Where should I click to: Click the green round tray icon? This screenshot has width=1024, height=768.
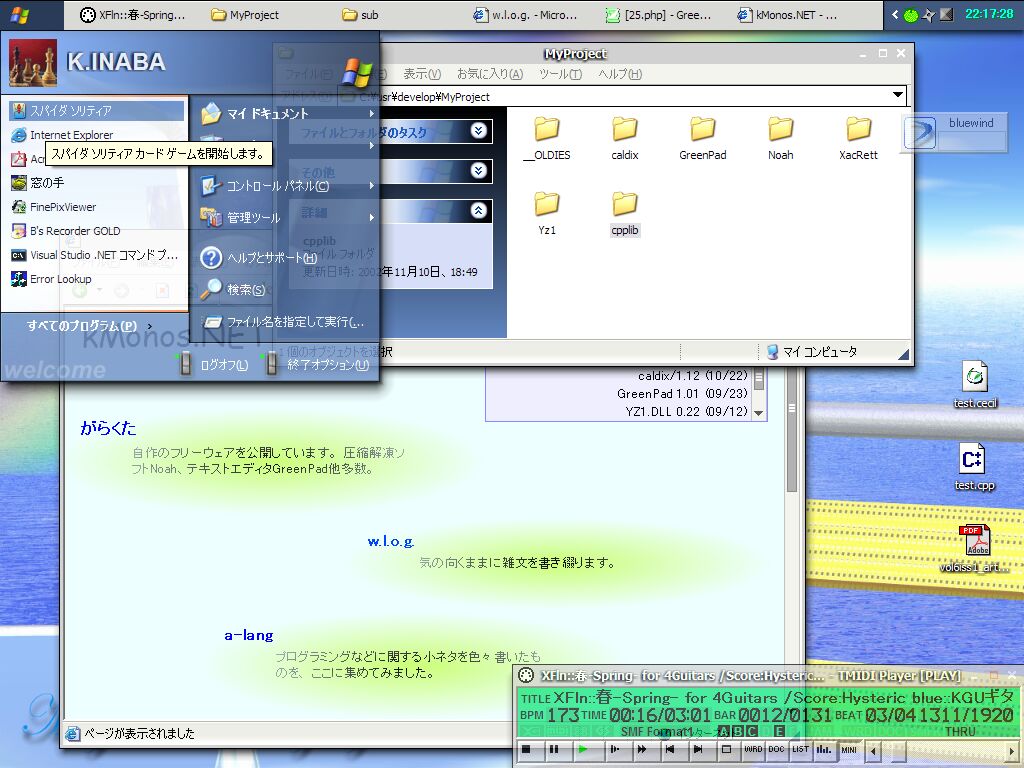pyautogui.click(x=910, y=14)
